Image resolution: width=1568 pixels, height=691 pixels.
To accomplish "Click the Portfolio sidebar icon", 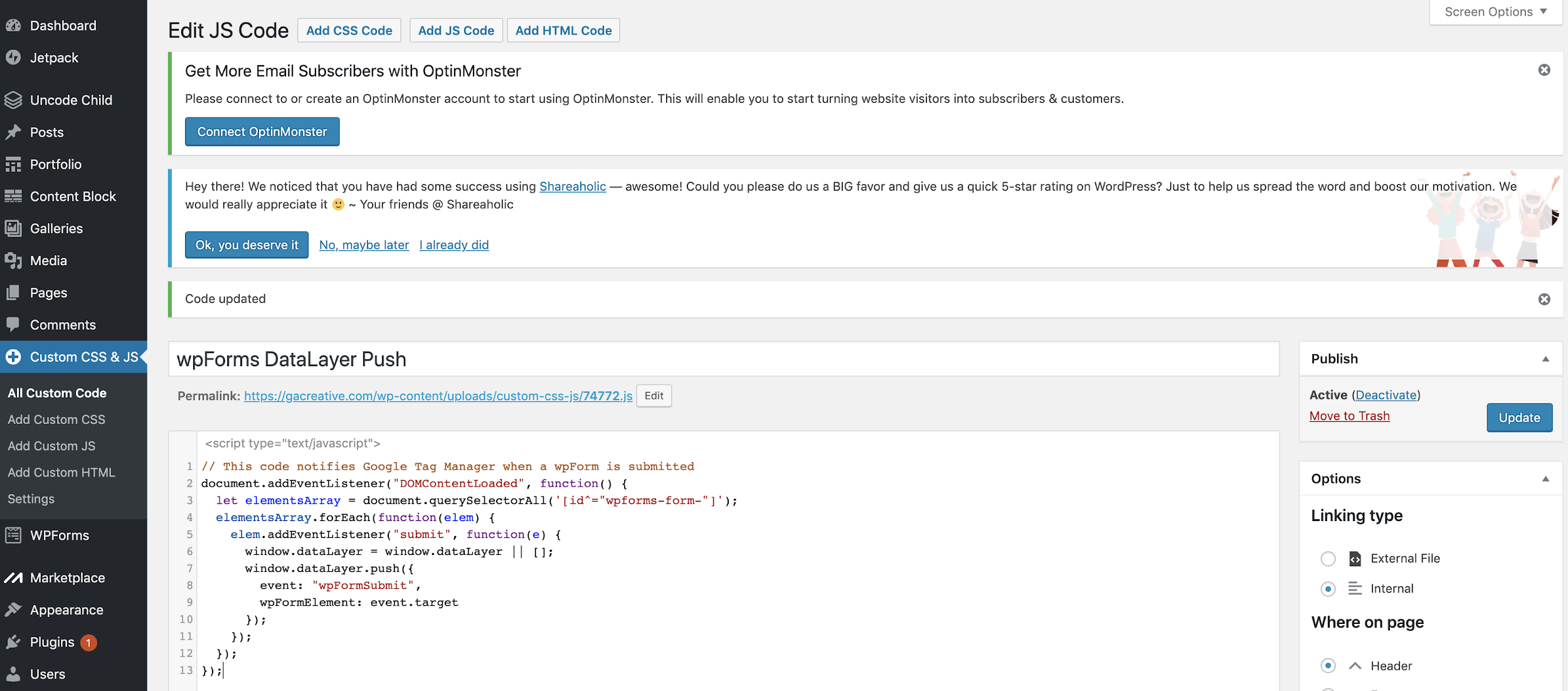I will point(13,164).
